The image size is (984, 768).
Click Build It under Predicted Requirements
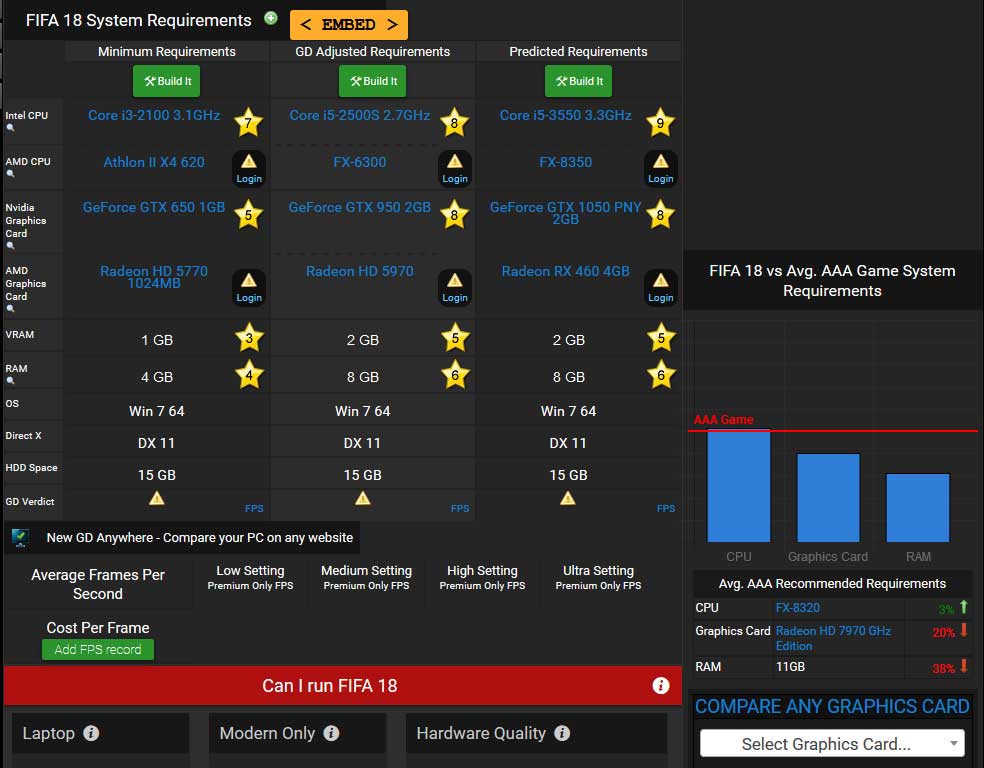coord(579,81)
